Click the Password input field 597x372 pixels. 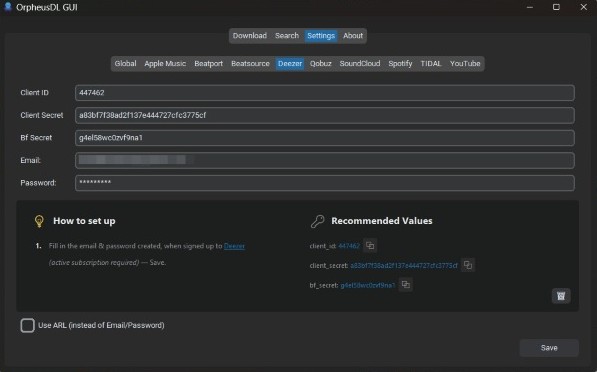point(325,183)
